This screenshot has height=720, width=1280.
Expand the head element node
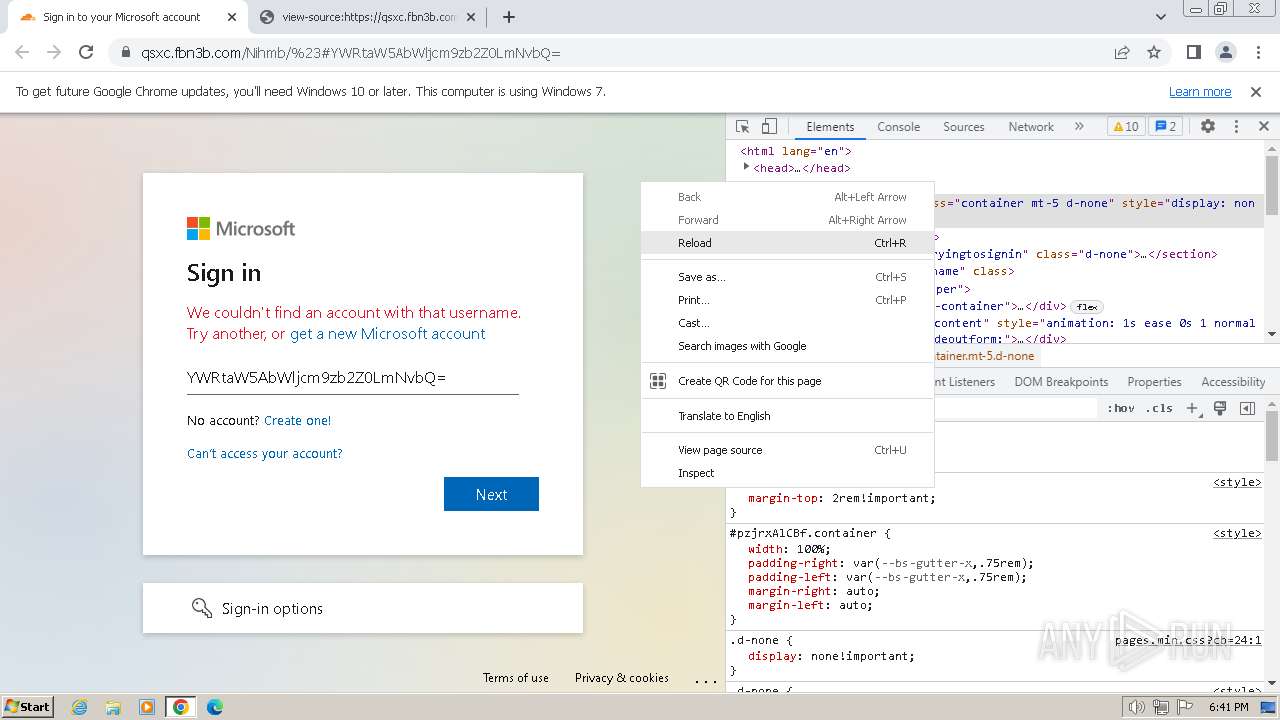[x=746, y=167]
